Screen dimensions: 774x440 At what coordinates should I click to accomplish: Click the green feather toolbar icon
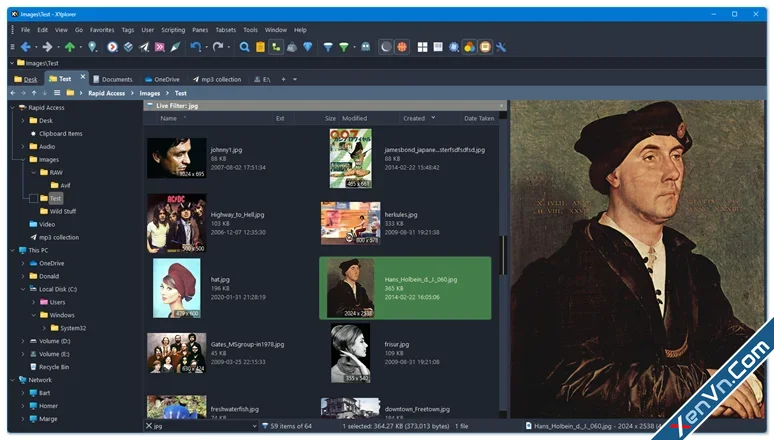tap(175, 47)
